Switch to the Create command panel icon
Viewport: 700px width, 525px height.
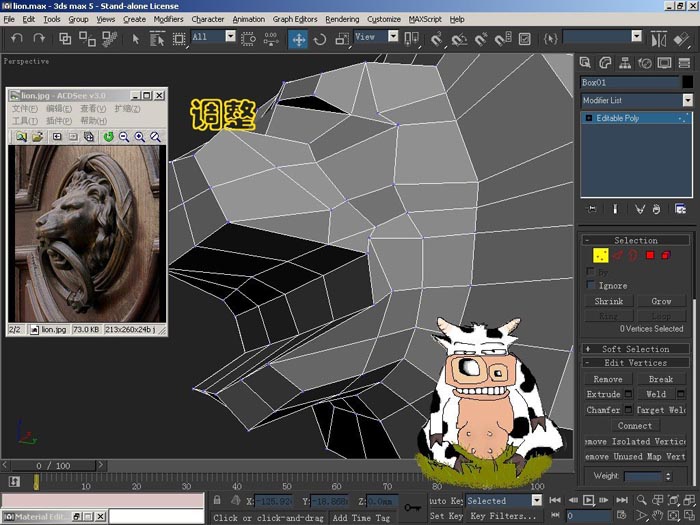tap(585, 63)
